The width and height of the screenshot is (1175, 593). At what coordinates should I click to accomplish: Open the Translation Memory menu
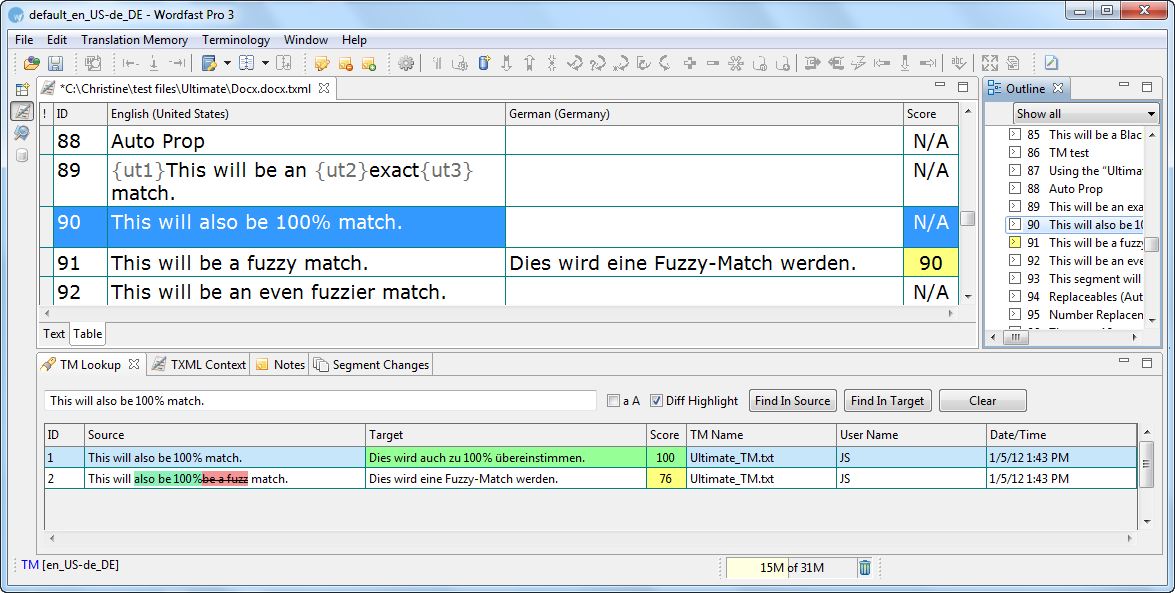[x=134, y=40]
